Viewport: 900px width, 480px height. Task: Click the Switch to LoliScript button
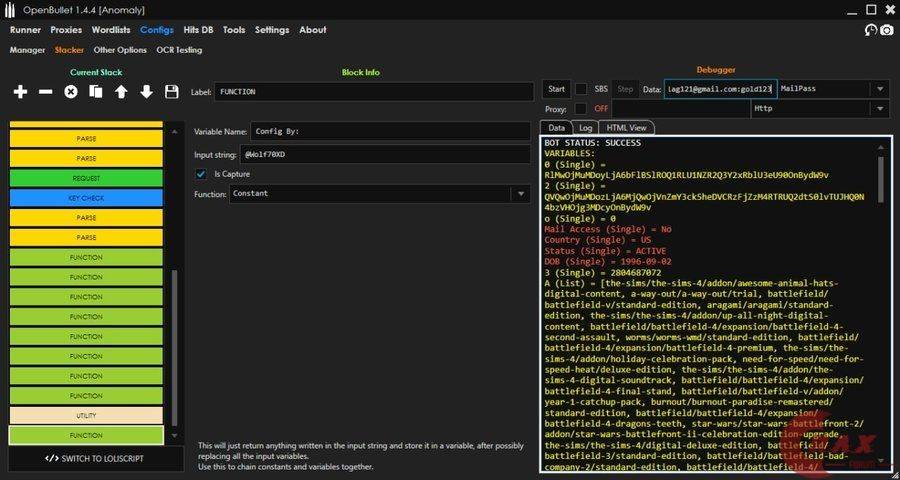pyautogui.click(x=95, y=458)
